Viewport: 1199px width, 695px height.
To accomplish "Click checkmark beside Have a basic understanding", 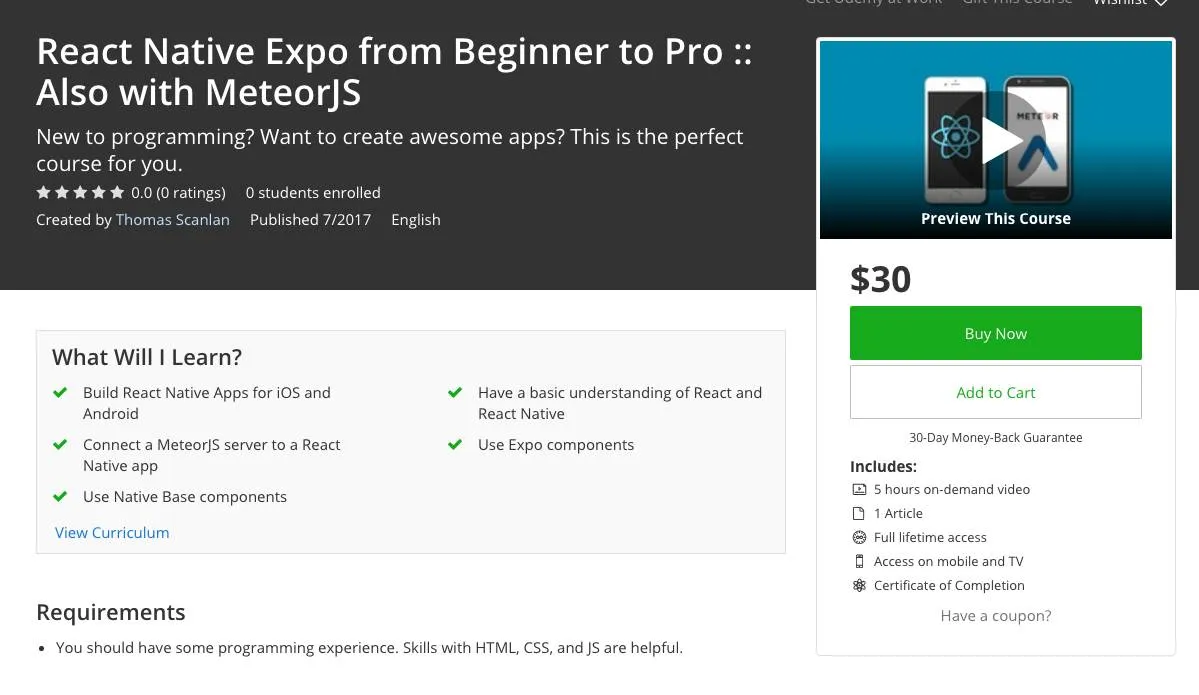I will pos(455,393).
